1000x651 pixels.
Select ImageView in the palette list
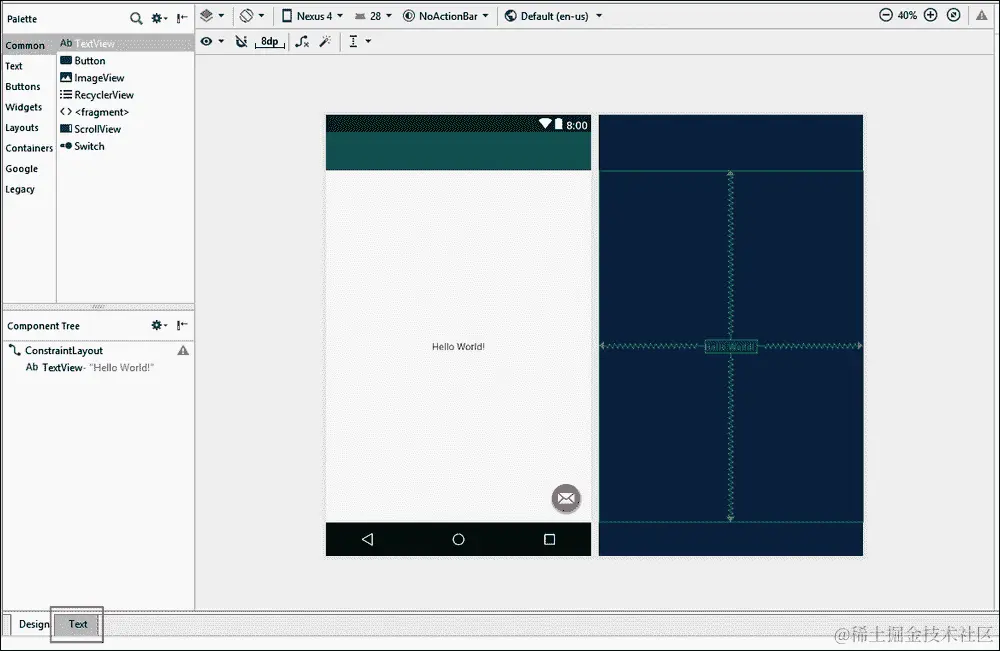tap(126, 78)
